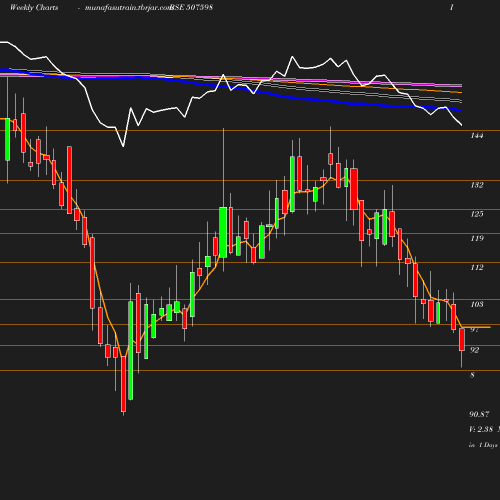
Task: Click the "in 1 Days" text
Action: [x=483, y=445]
